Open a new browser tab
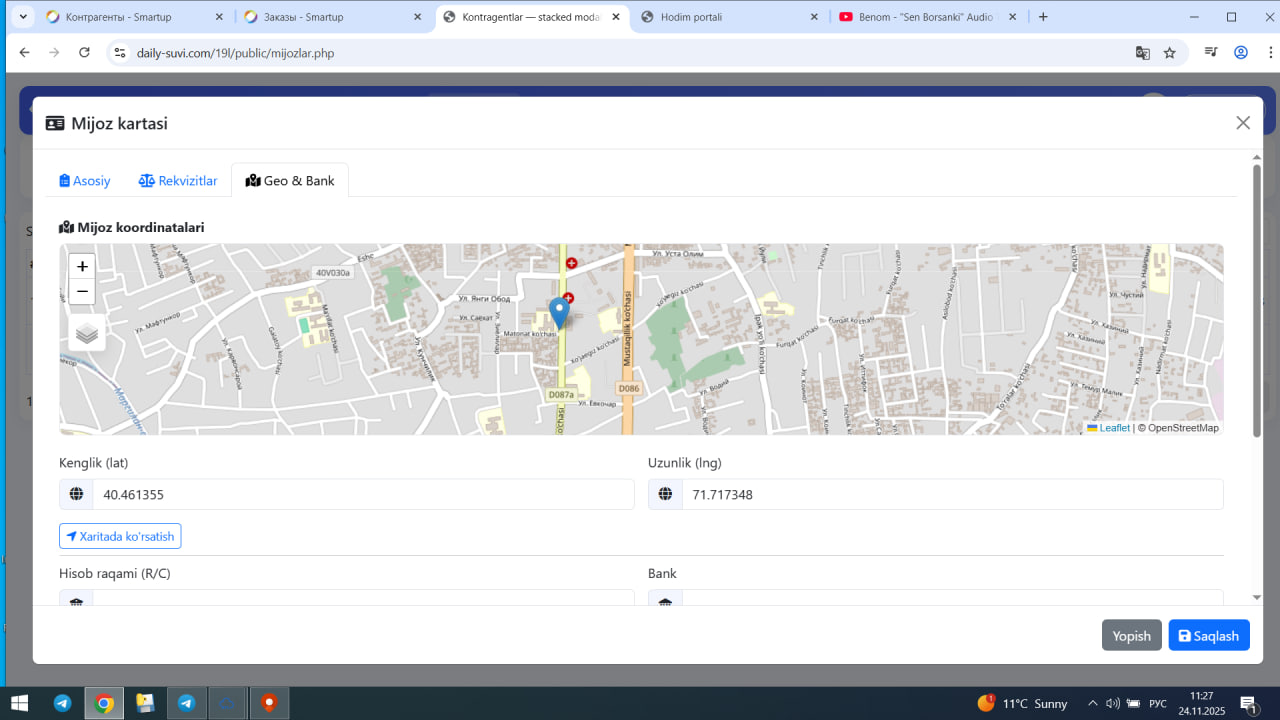This screenshot has height=720, width=1280. point(1043,17)
